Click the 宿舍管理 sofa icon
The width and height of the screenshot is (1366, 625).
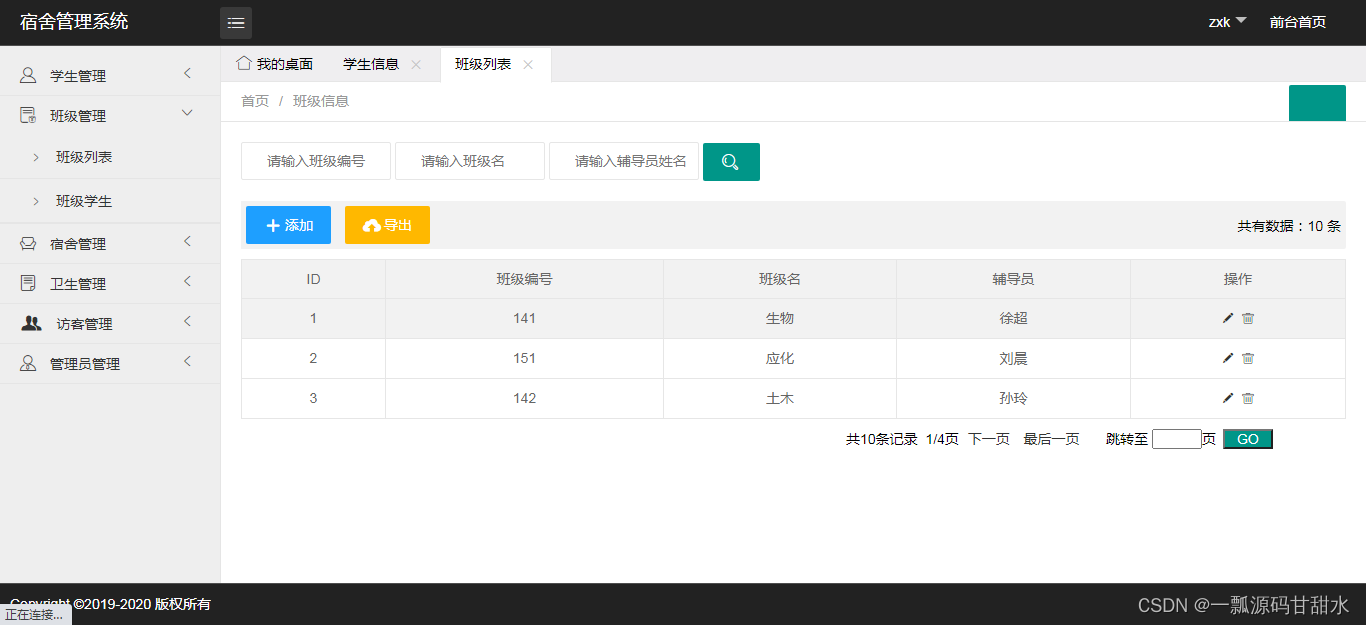[28, 243]
